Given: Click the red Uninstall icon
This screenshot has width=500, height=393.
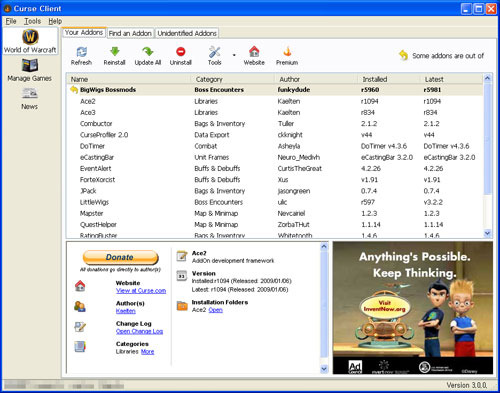Looking at the screenshot, I should [x=181, y=51].
